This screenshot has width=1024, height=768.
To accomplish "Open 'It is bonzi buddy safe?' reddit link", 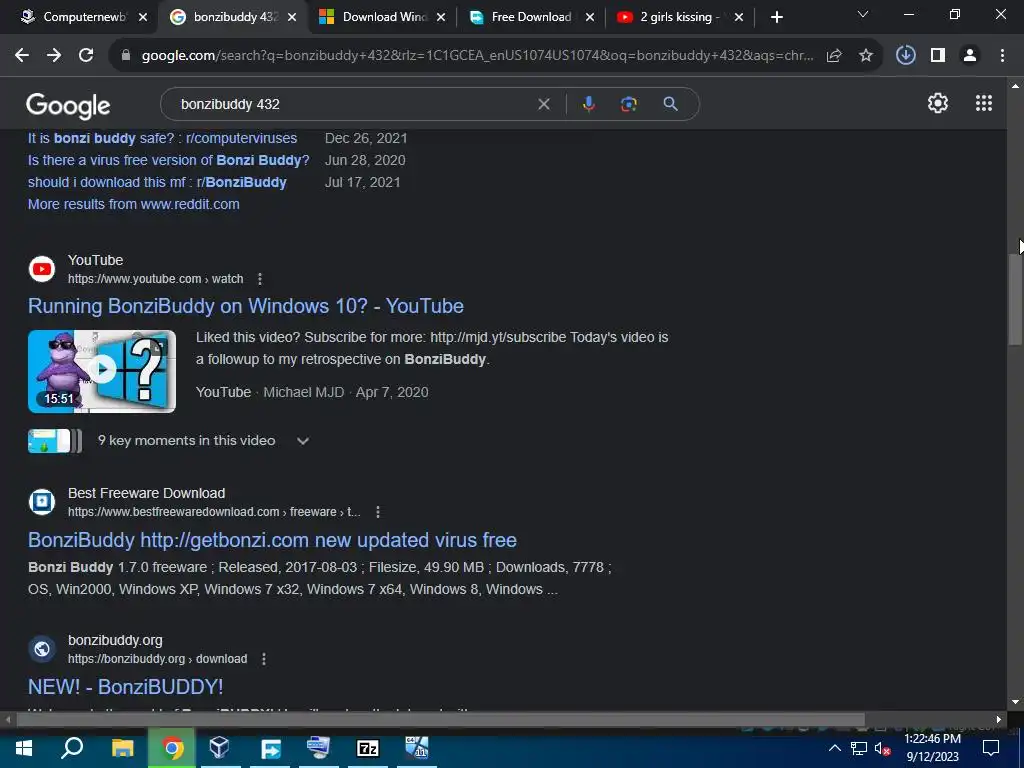I will [x=162, y=138].
